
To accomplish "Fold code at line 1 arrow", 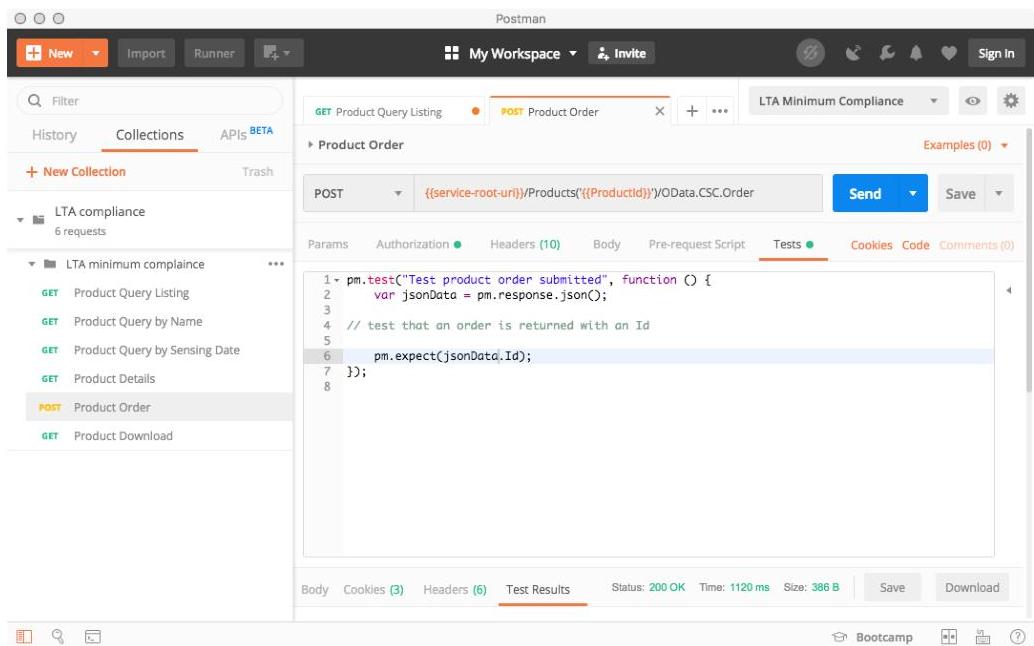I will (337, 280).
